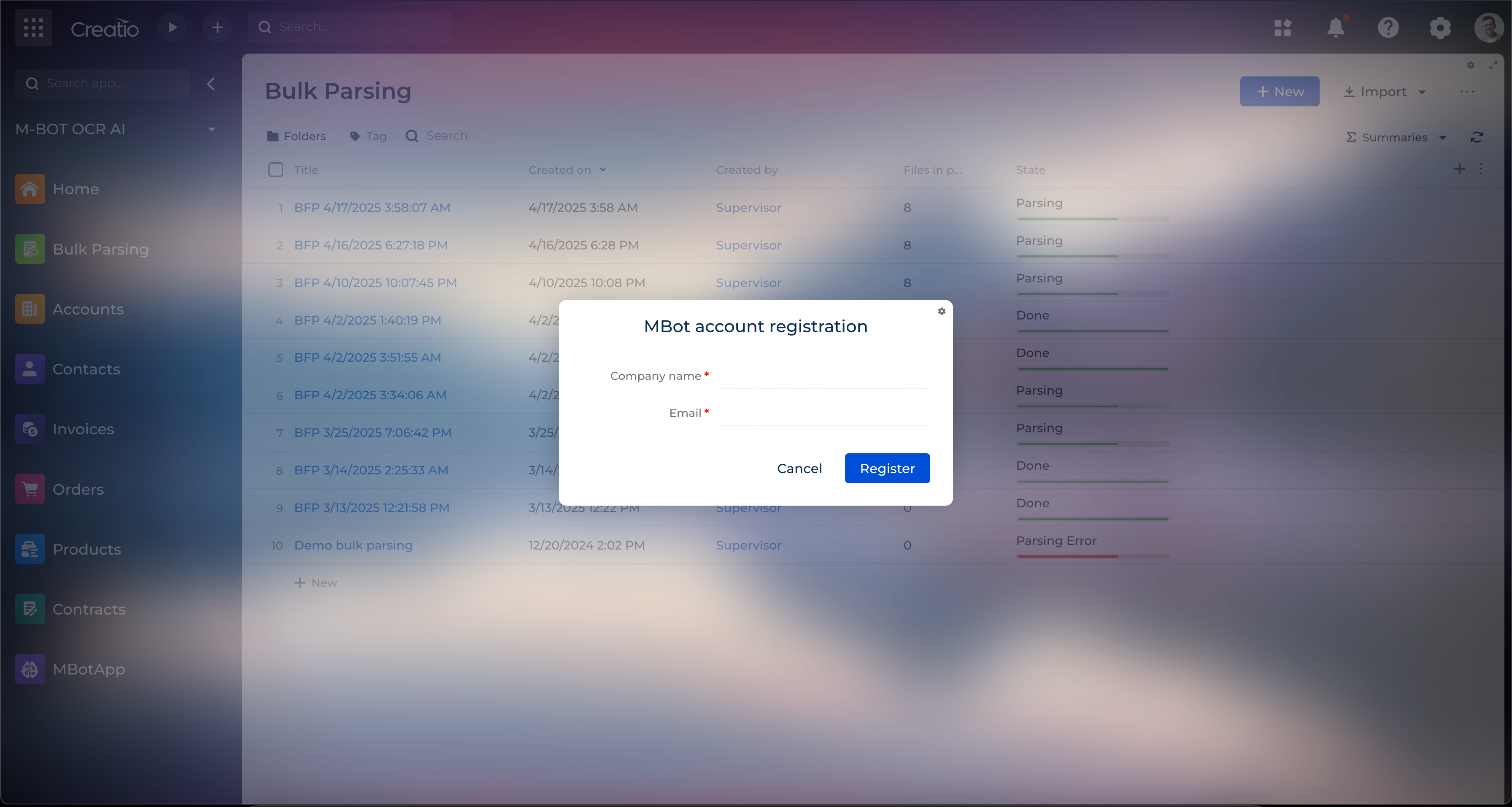1512x807 pixels.
Task: Click the Title column header
Action: [306, 170]
